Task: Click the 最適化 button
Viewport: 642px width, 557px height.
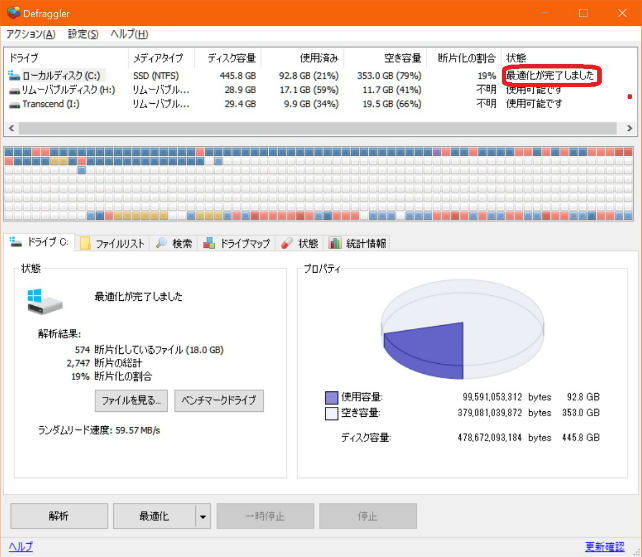Action: tap(154, 516)
